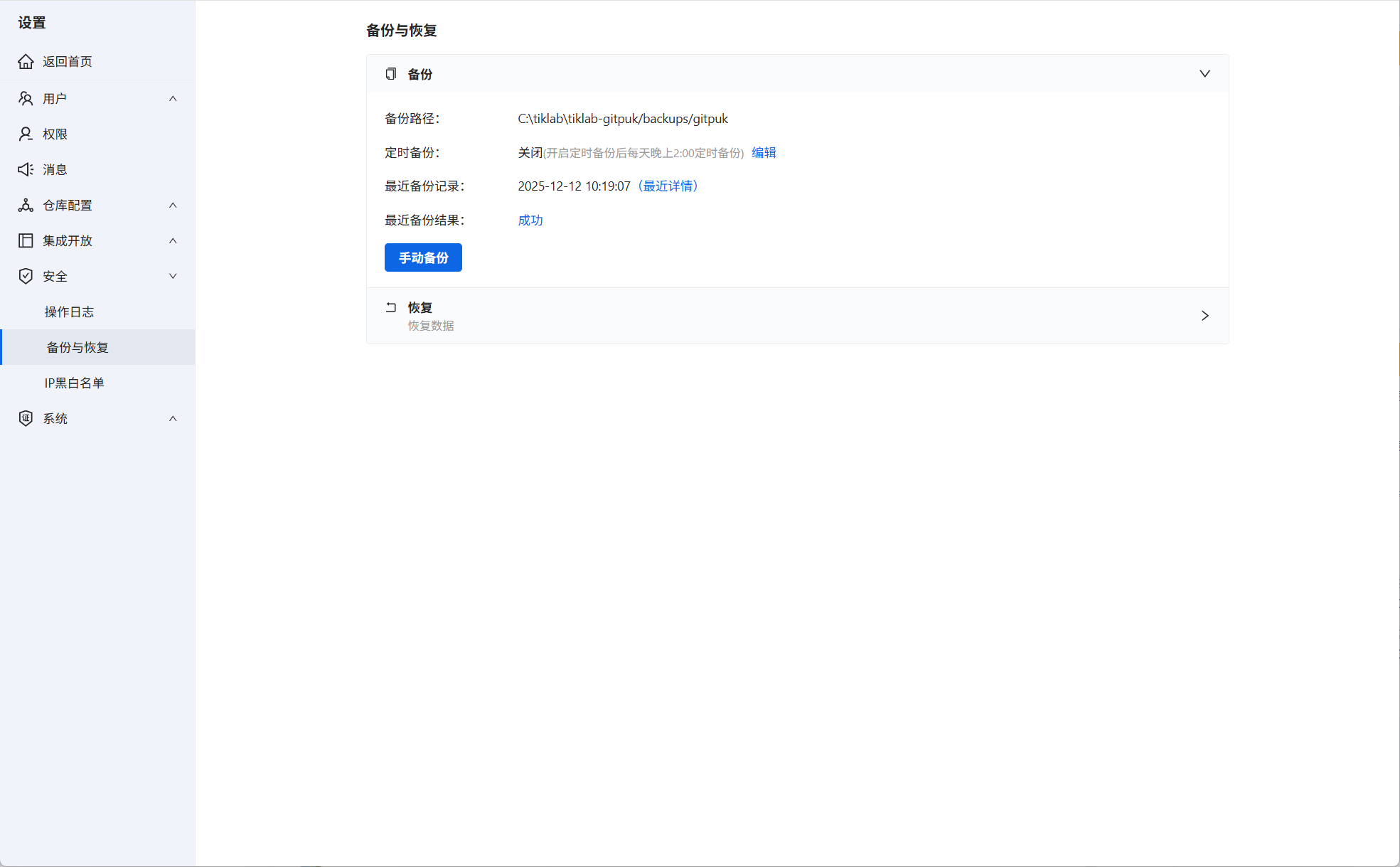Expand the 用户 menu chevron
Screen dimensions: 1400x867
point(173,99)
